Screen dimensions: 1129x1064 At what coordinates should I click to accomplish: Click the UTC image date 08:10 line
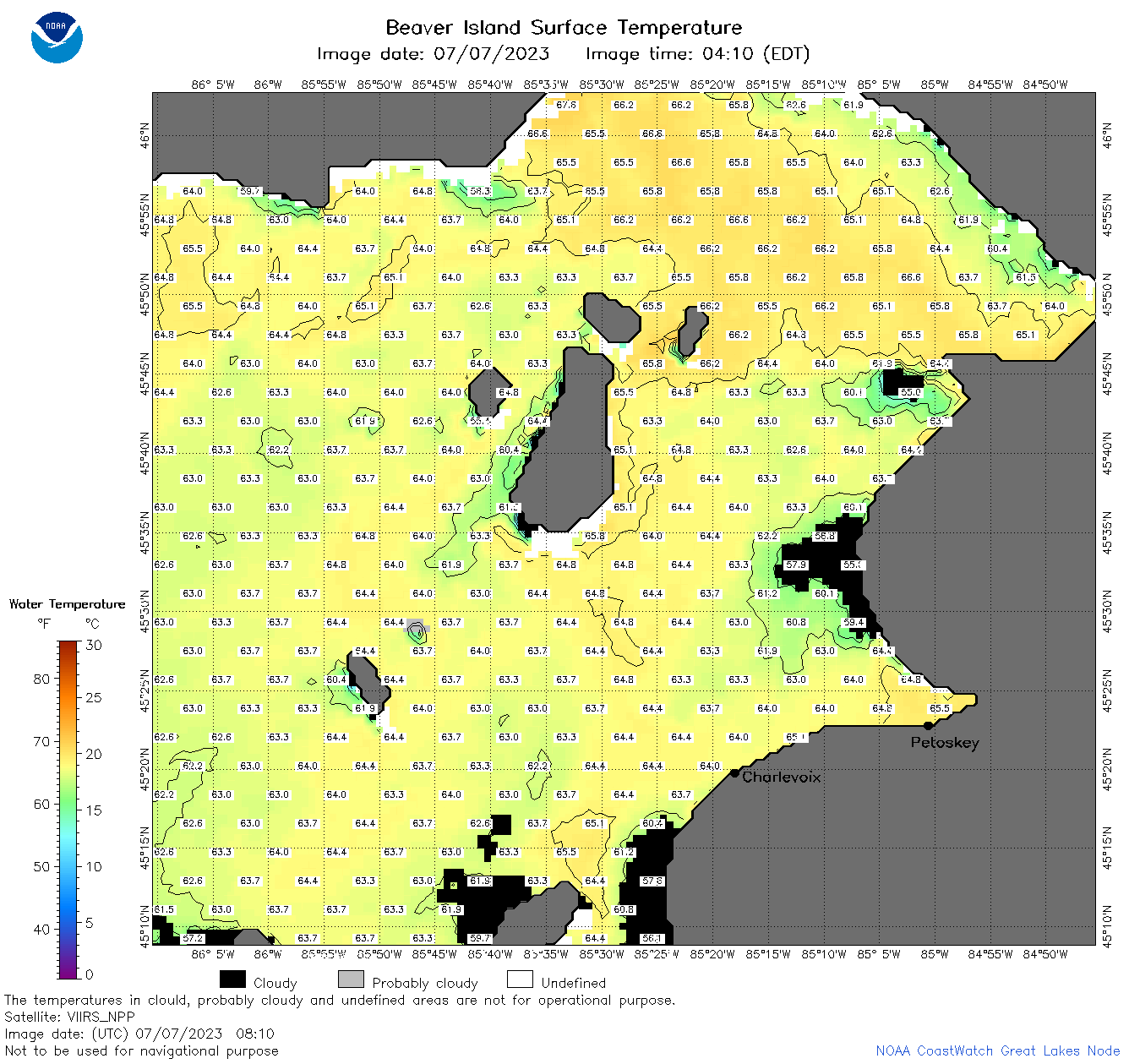click(139, 1034)
